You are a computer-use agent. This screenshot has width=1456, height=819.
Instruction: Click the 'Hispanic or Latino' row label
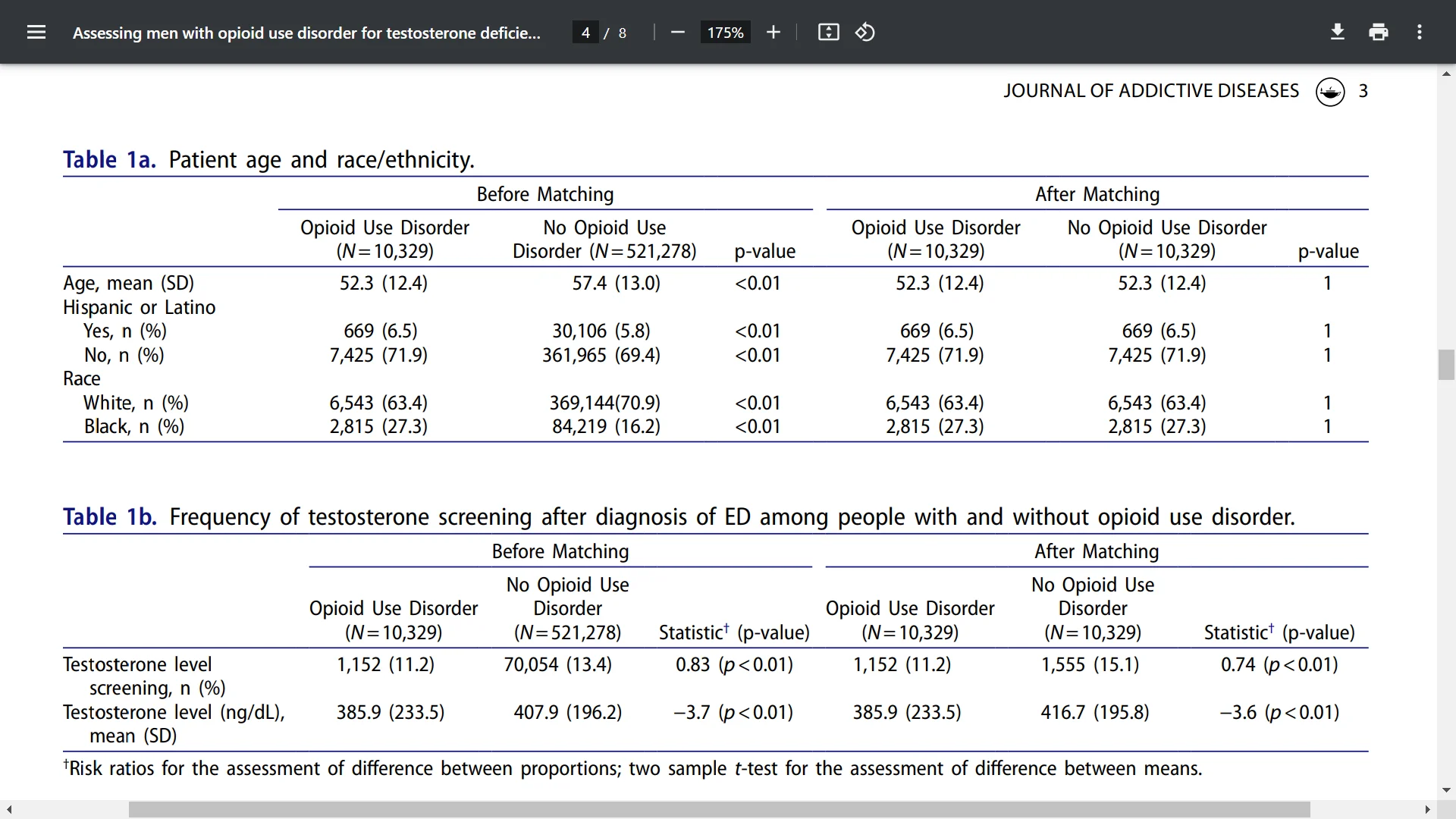tap(140, 307)
